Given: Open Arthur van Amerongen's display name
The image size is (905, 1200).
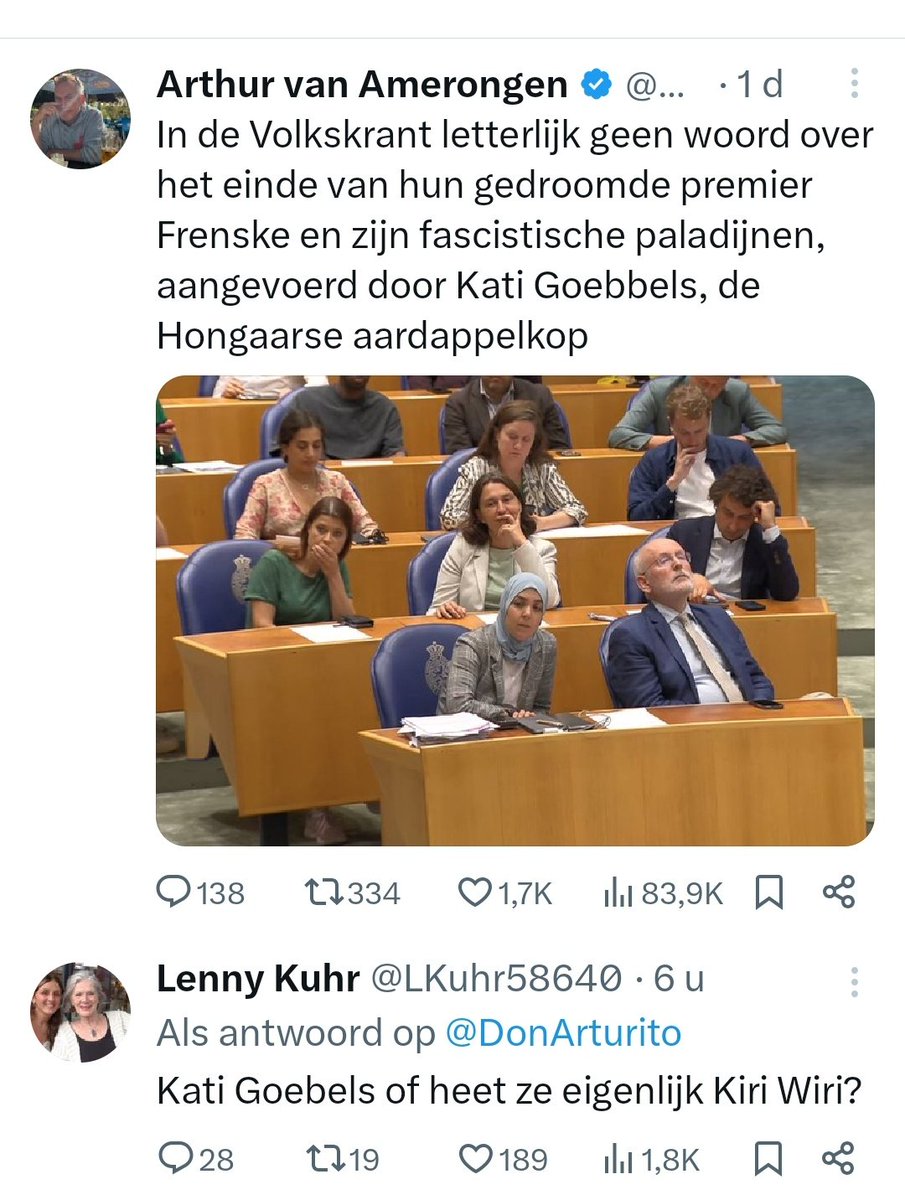Looking at the screenshot, I should 362,85.
